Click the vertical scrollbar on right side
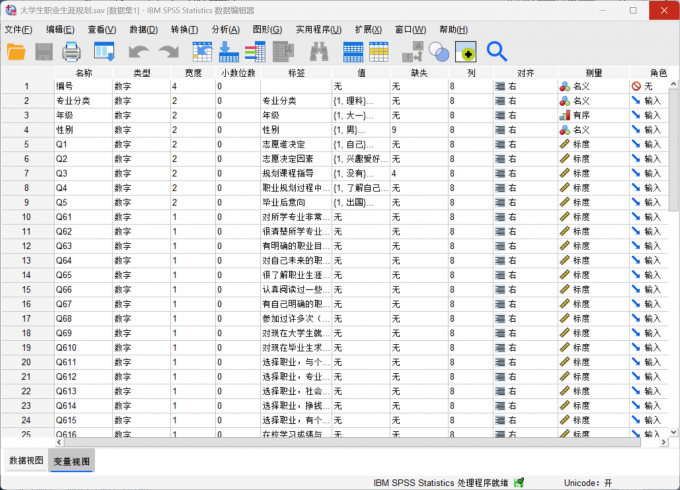The width and height of the screenshot is (680, 490). [x=673, y=250]
